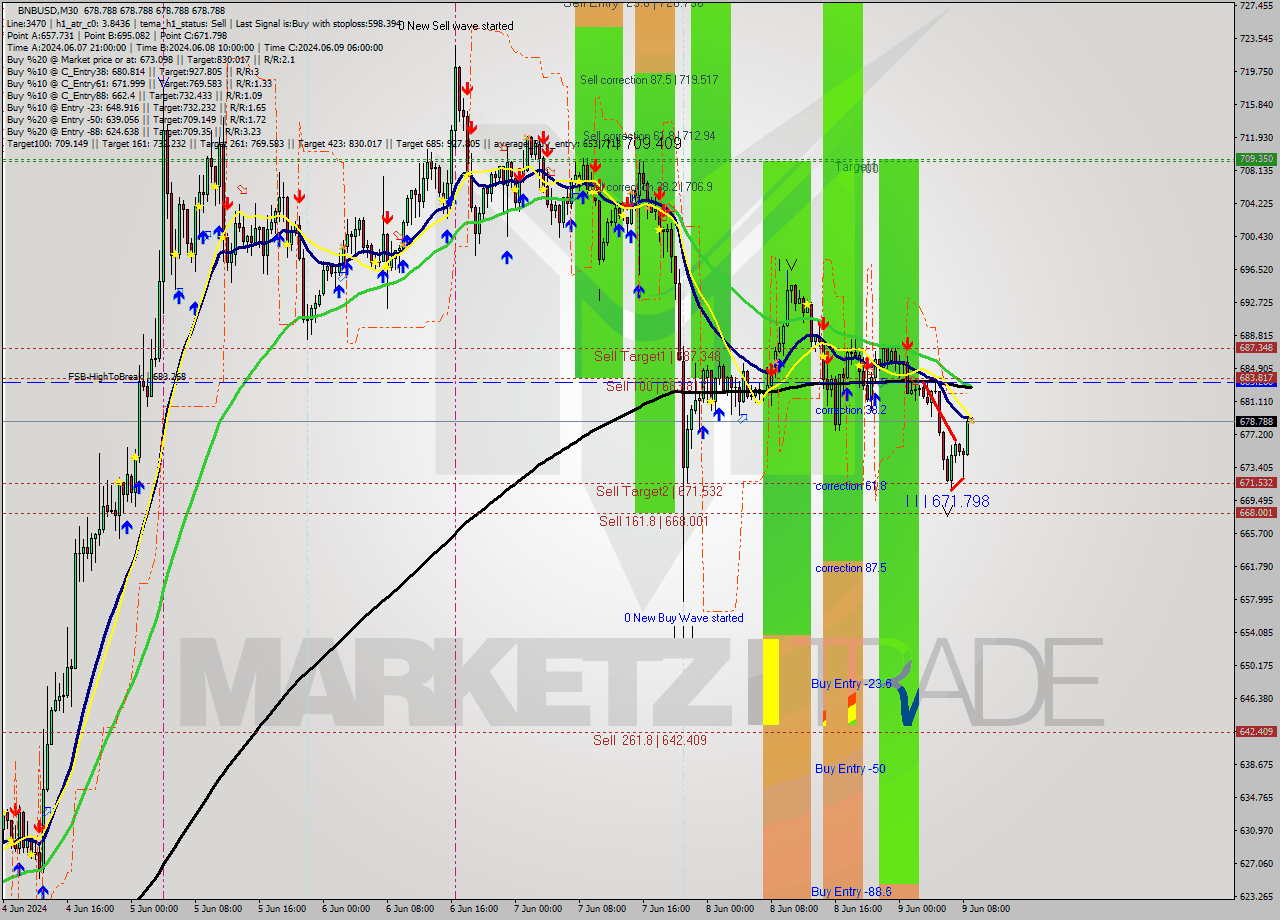Click the '9 Jun 08:00' time axis label
Viewport: 1280px width, 920px height.
[985, 909]
